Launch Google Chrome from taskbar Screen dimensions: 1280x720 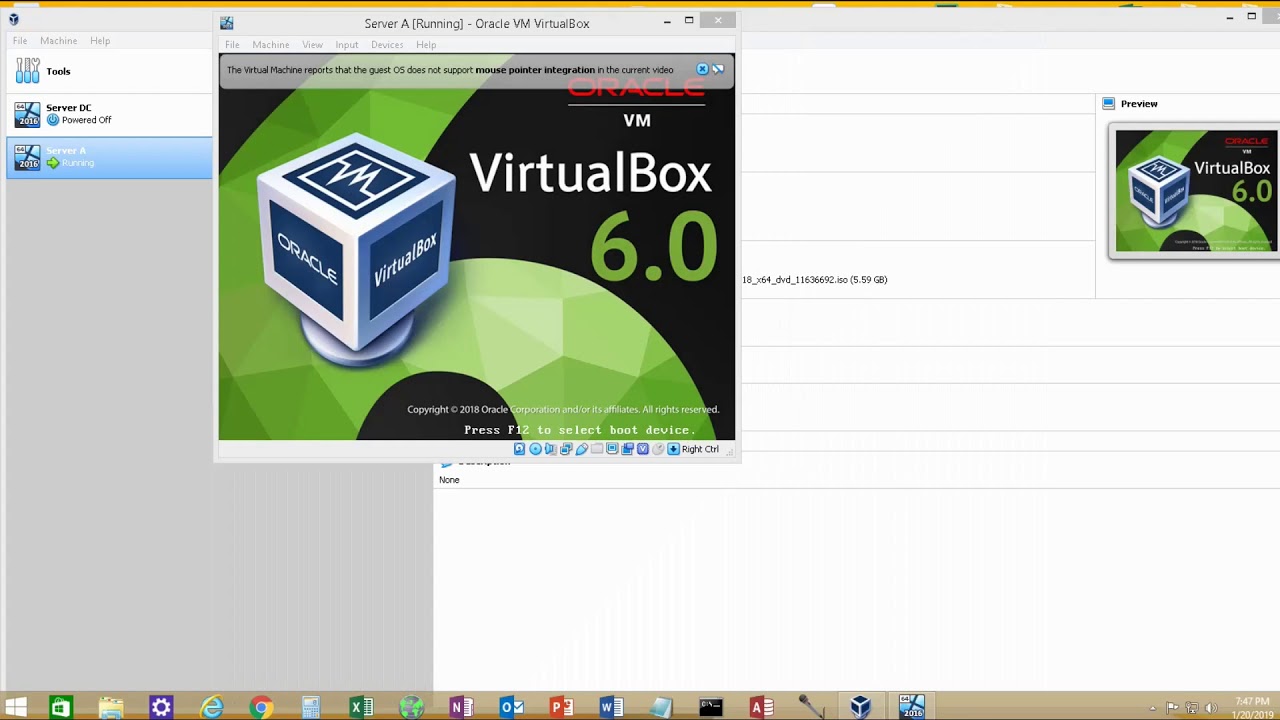261,708
